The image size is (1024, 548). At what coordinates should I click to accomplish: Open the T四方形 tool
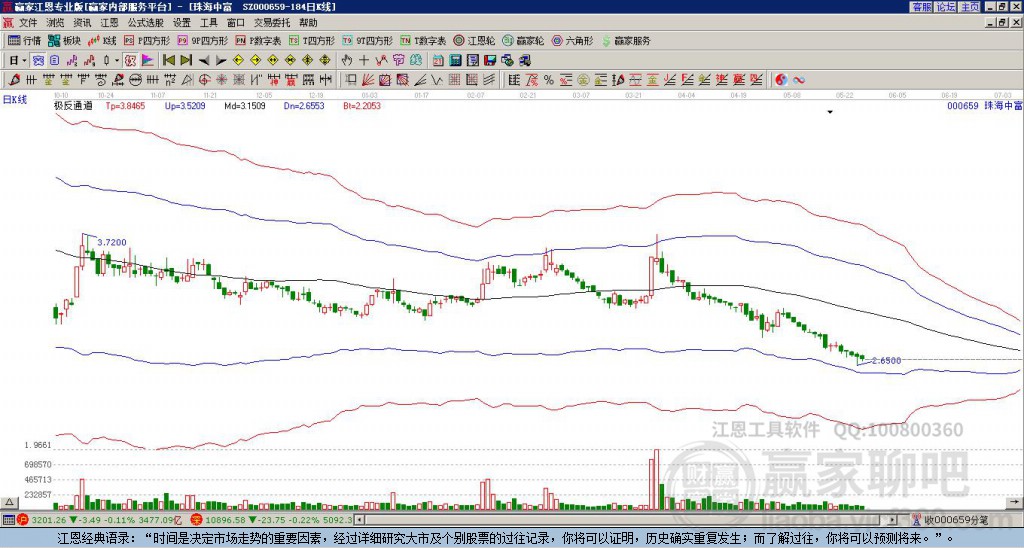click(312, 40)
